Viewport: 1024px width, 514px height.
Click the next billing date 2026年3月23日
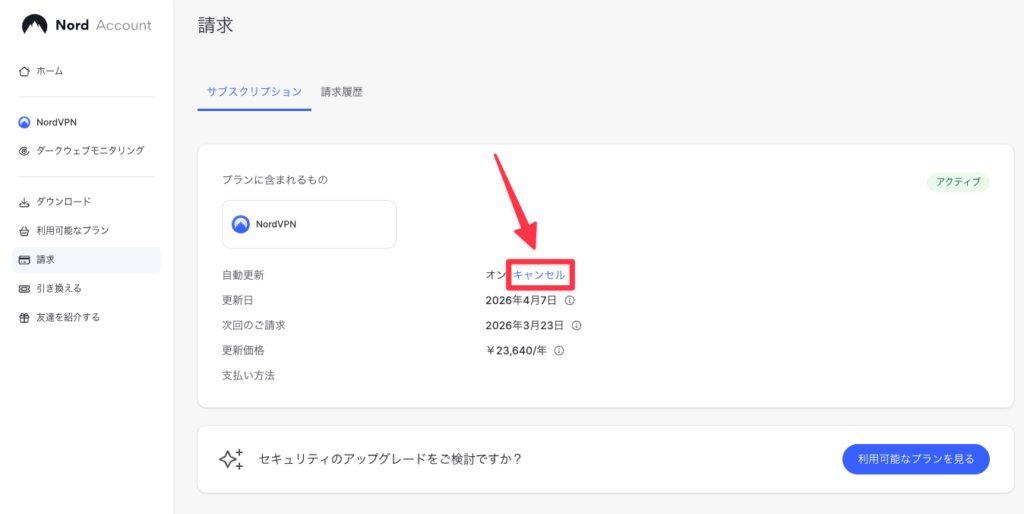pos(526,325)
